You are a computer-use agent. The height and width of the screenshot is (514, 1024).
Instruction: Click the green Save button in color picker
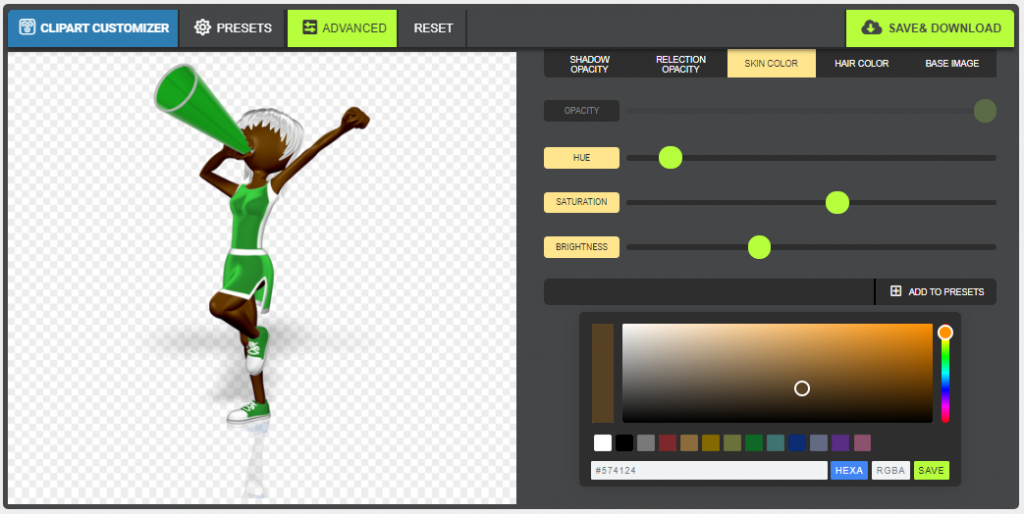(931, 470)
